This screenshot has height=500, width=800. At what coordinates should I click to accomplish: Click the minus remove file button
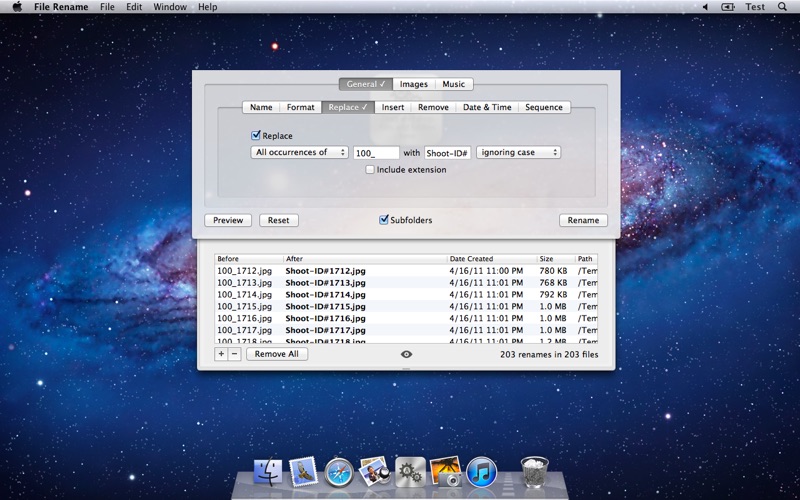click(x=234, y=354)
